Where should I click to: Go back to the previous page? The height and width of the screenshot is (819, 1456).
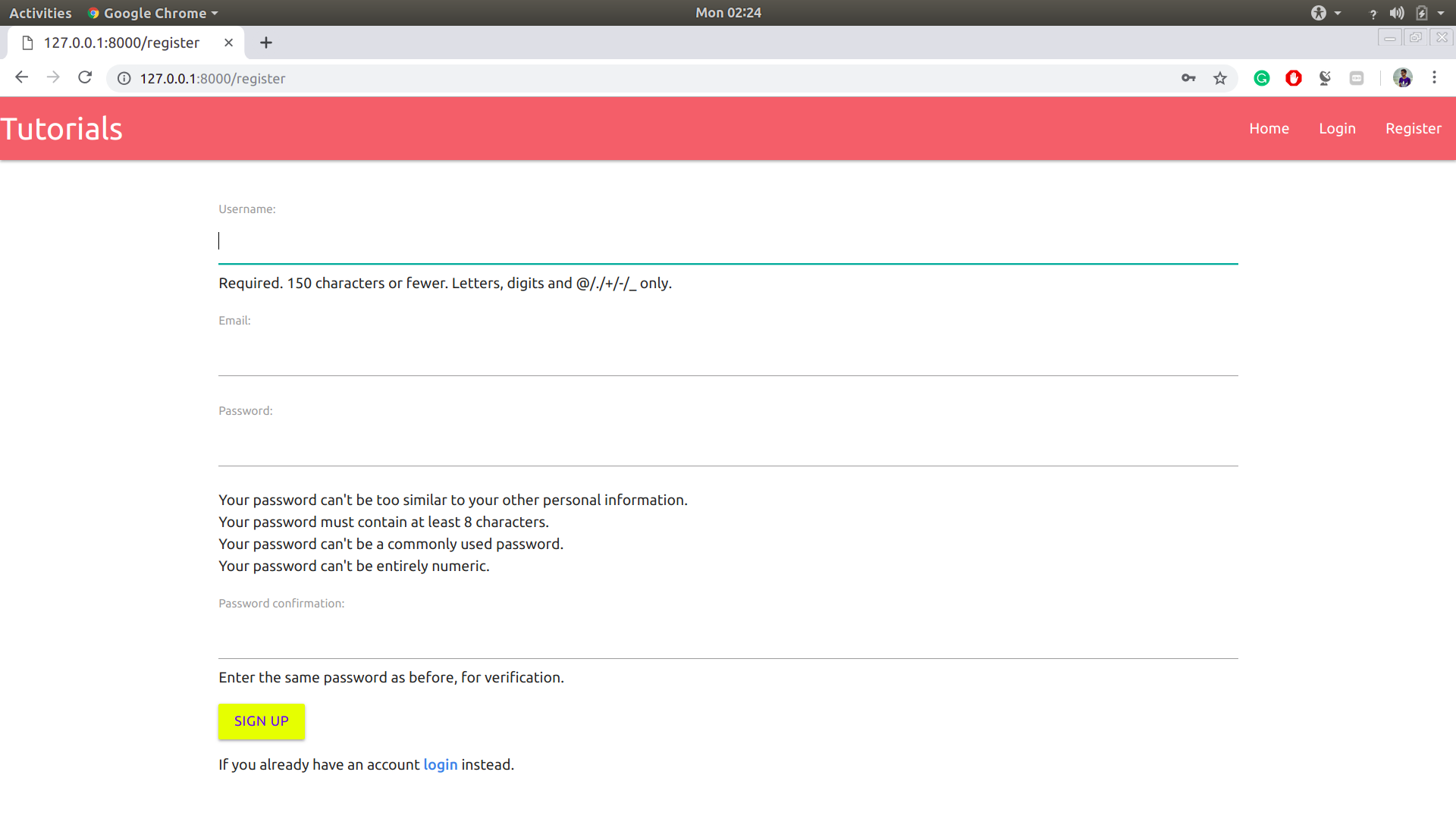coord(21,77)
